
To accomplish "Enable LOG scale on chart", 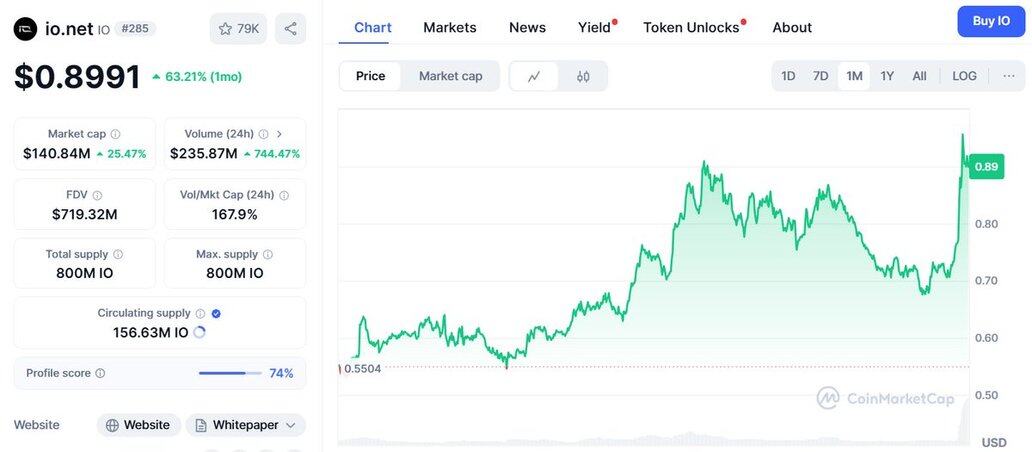I will click(964, 76).
